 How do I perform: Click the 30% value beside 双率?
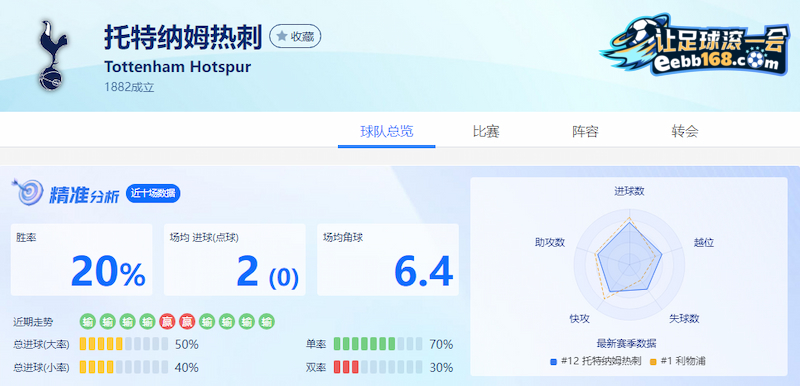point(441,368)
